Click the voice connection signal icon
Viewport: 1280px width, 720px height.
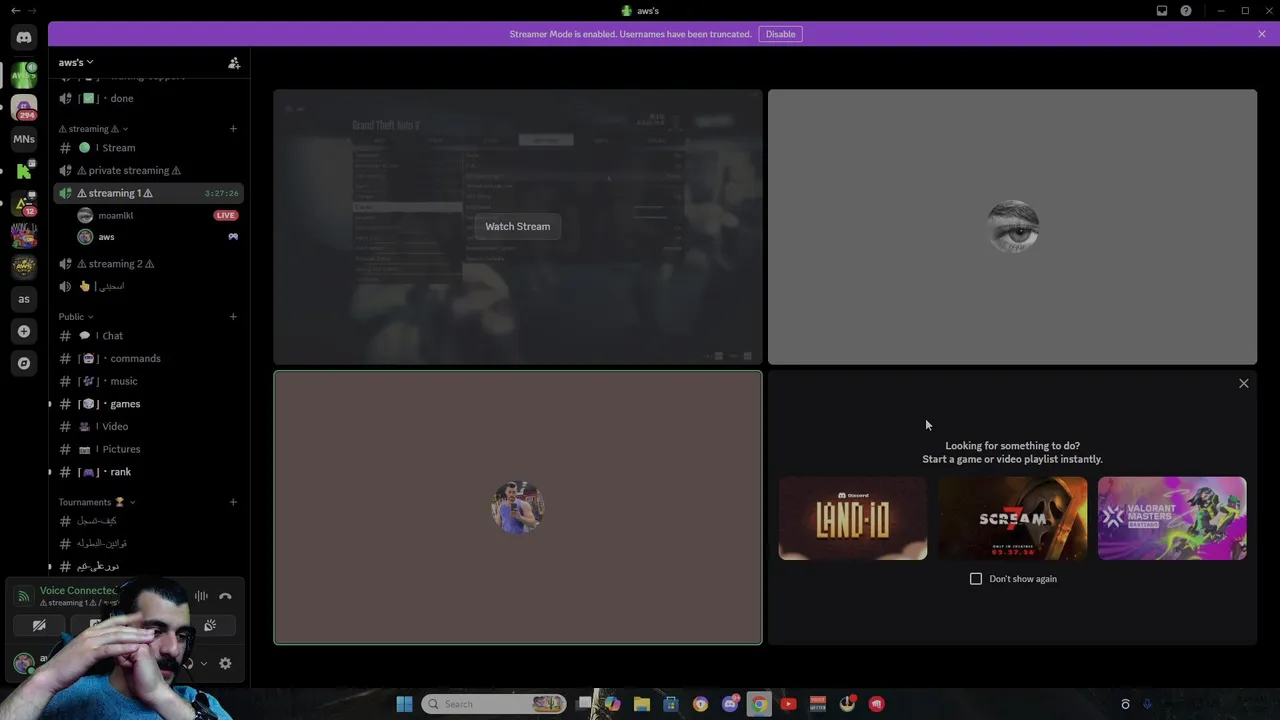pyautogui.click(x=23, y=596)
